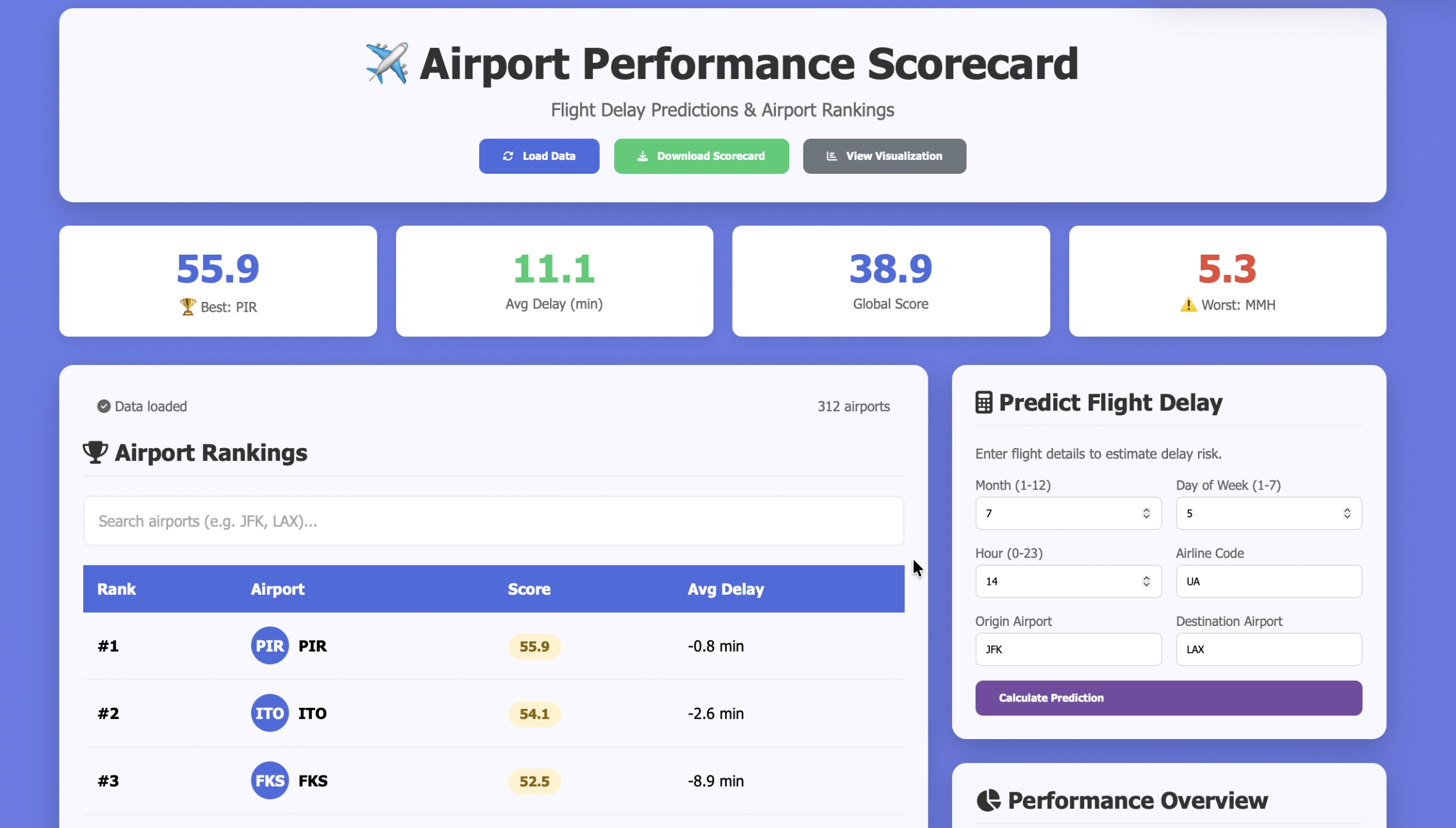
Task: Adjust the Month spinner arrows
Action: (x=1146, y=513)
